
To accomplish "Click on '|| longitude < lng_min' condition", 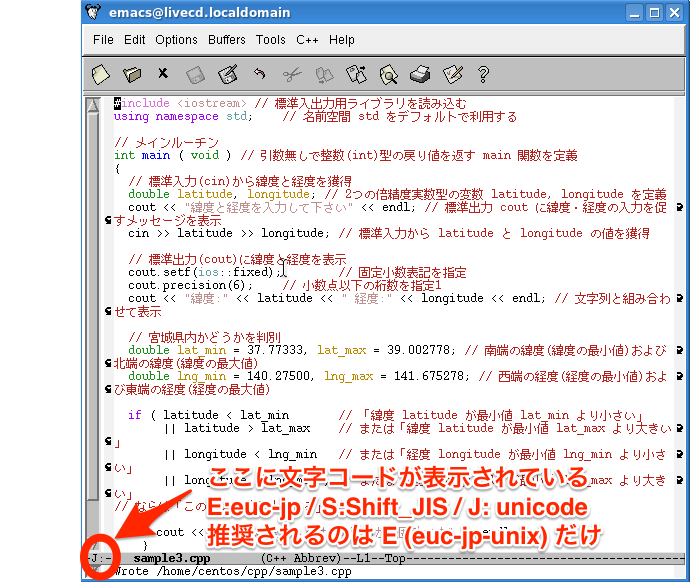I will (240, 454).
